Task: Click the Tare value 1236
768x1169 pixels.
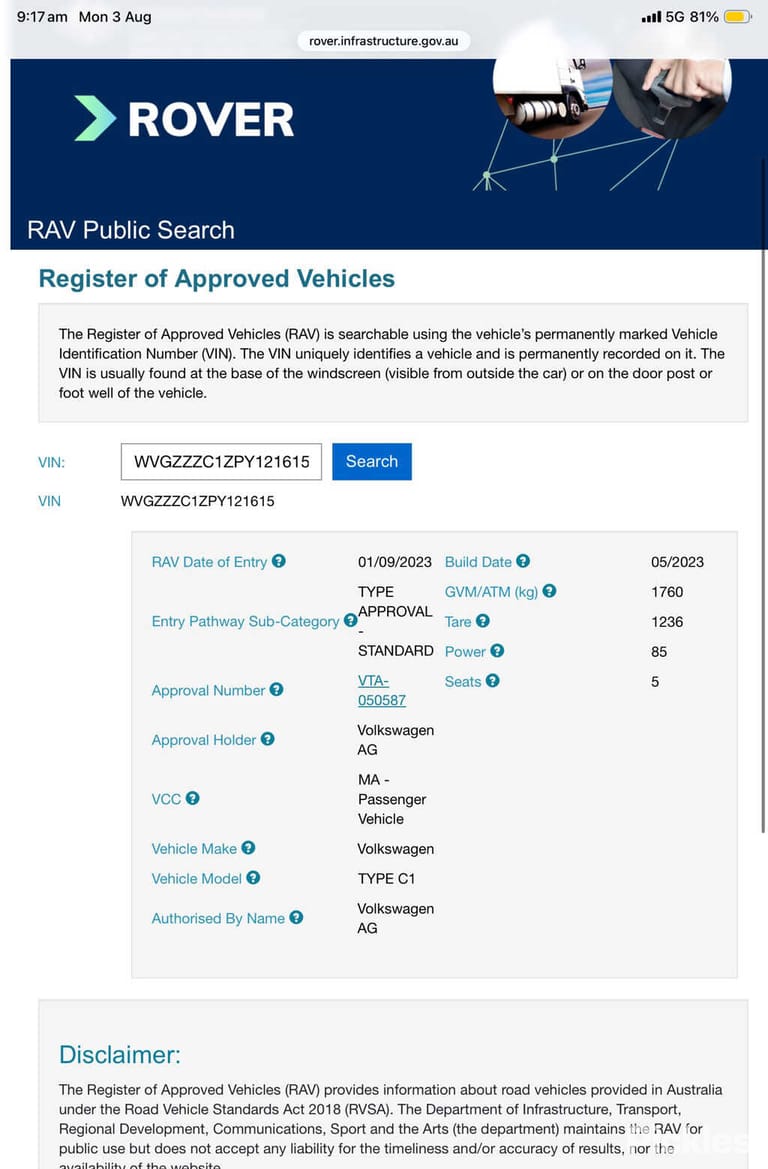Action: [667, 622]
